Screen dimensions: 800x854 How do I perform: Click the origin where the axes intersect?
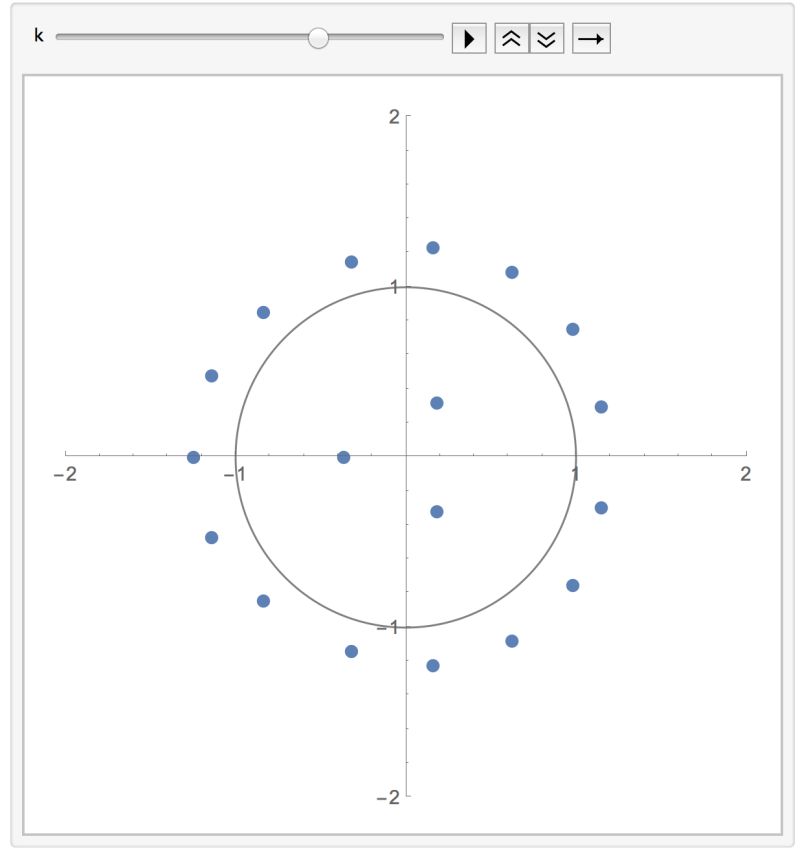[405, 455]
